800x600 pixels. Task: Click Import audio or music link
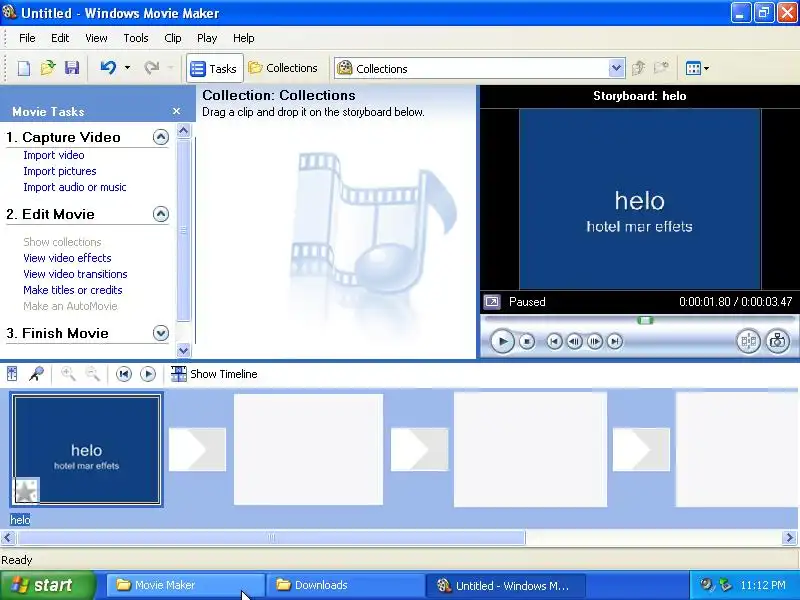pyautogui.click(x=74, y=187)
